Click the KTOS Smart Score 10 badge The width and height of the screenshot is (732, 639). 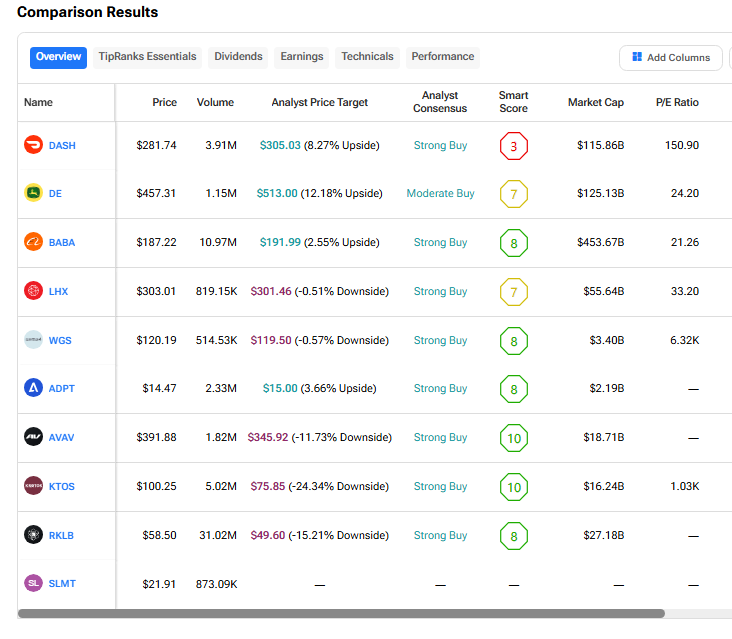[513, 487]
